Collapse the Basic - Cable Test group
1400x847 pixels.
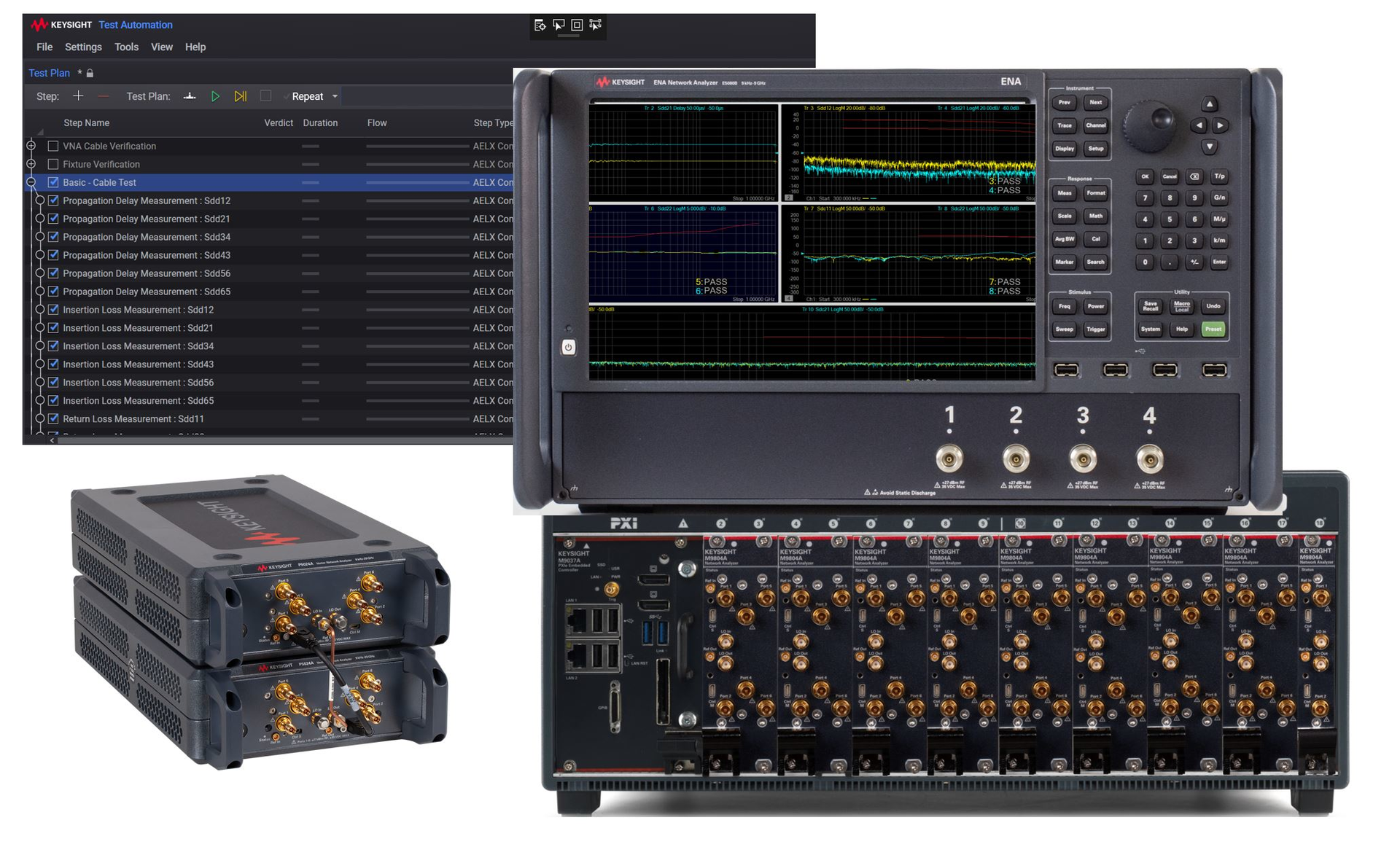(31, 182)
